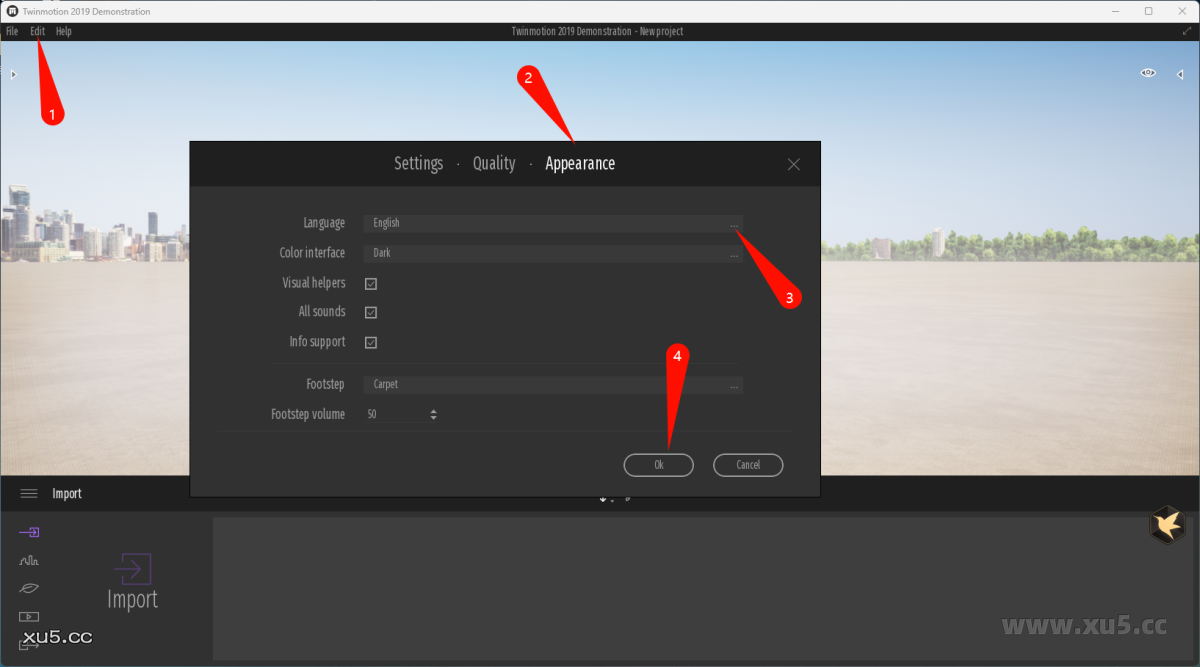Confirm settings with the Ok button

(658, 464)
